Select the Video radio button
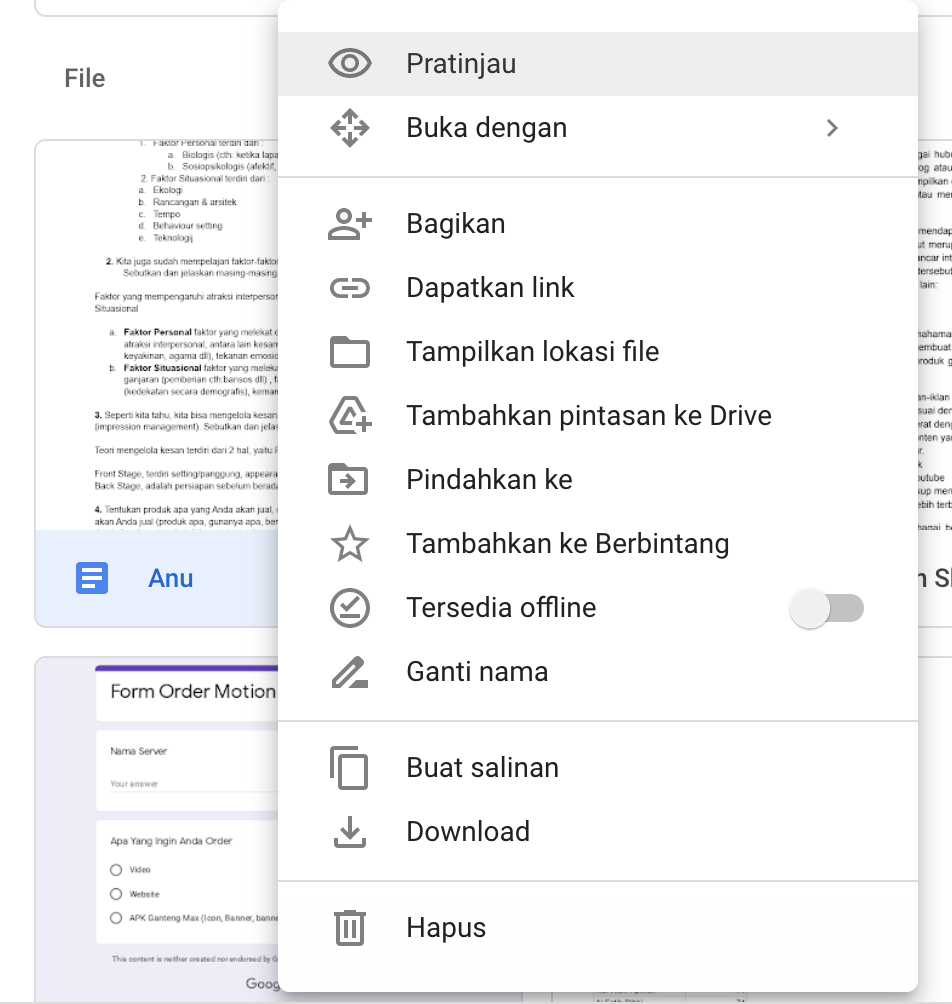The image size is (952, 1004). coord(116,870)
